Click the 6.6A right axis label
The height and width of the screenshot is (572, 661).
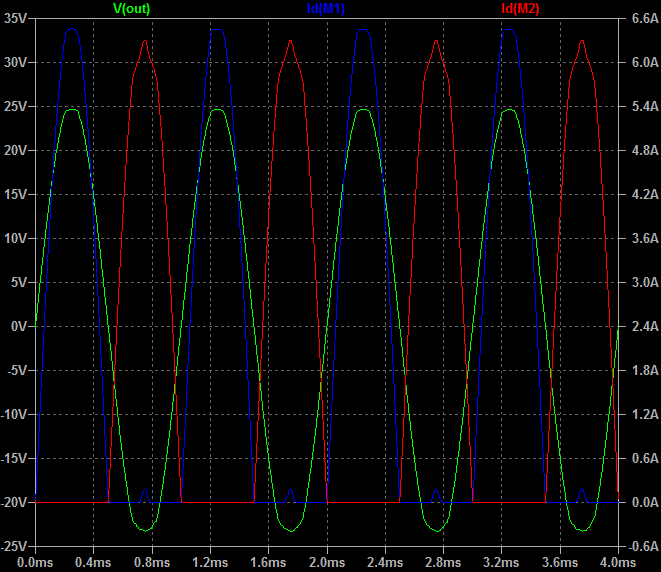(x=645, y=19)
